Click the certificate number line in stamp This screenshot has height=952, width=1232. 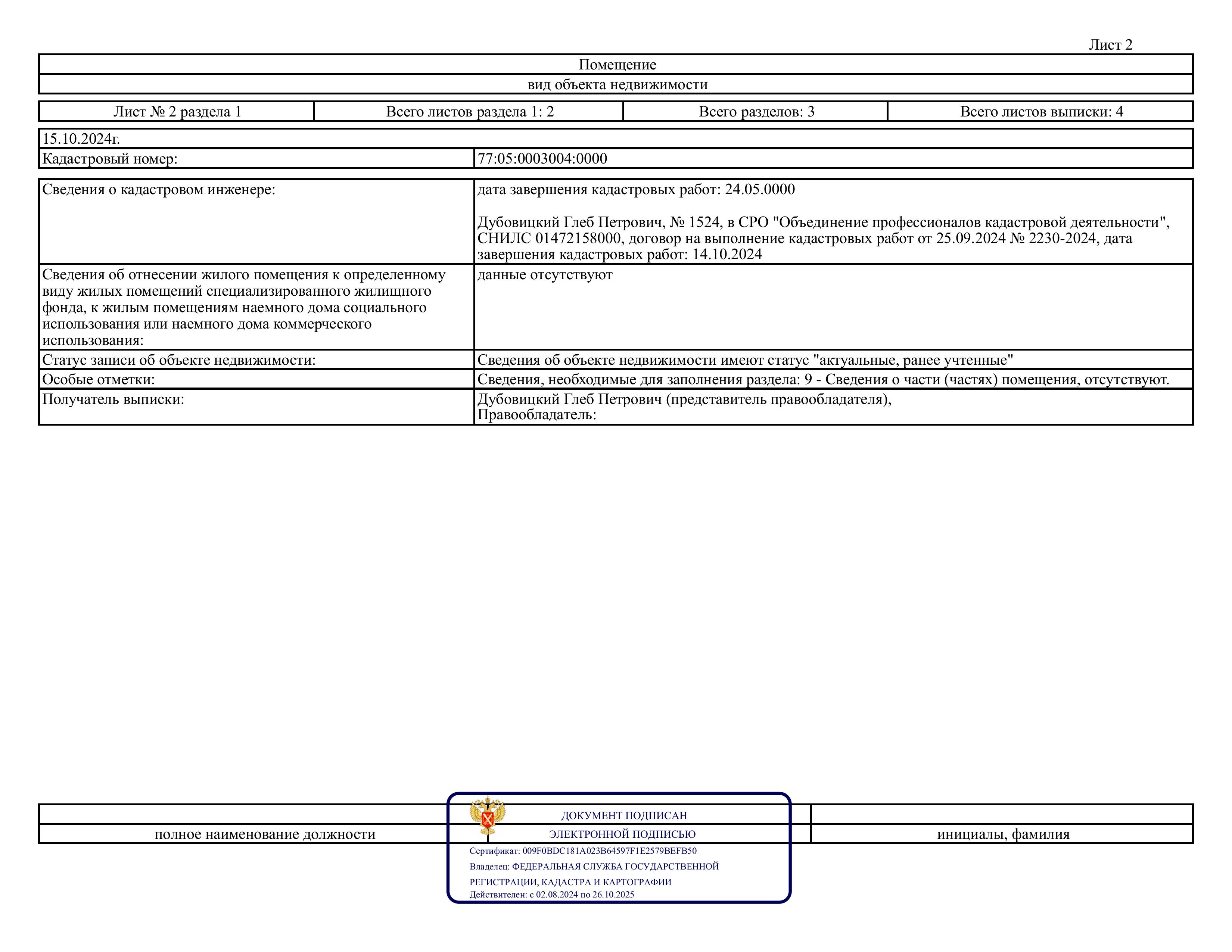pos(583,851)
